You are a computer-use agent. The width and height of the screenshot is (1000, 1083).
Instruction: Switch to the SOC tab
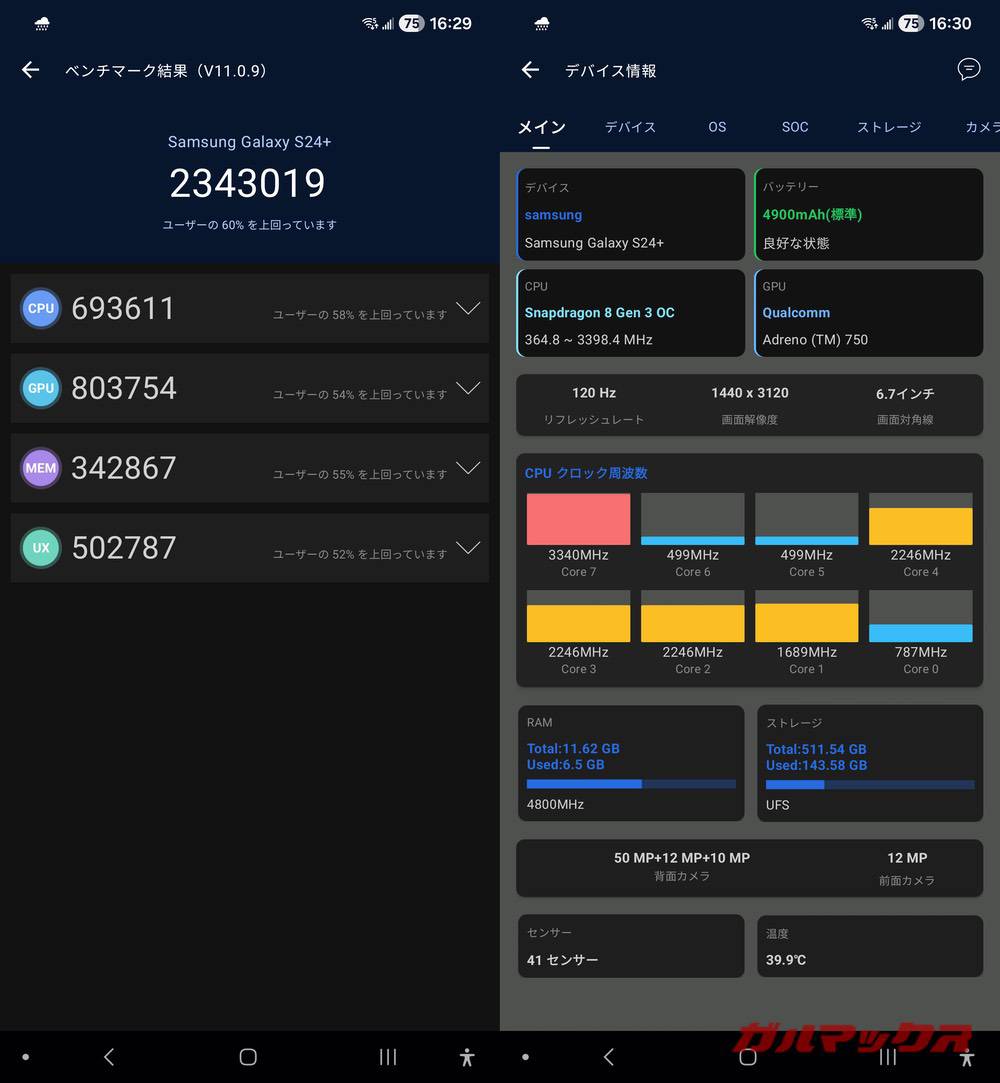click(795, 127)
